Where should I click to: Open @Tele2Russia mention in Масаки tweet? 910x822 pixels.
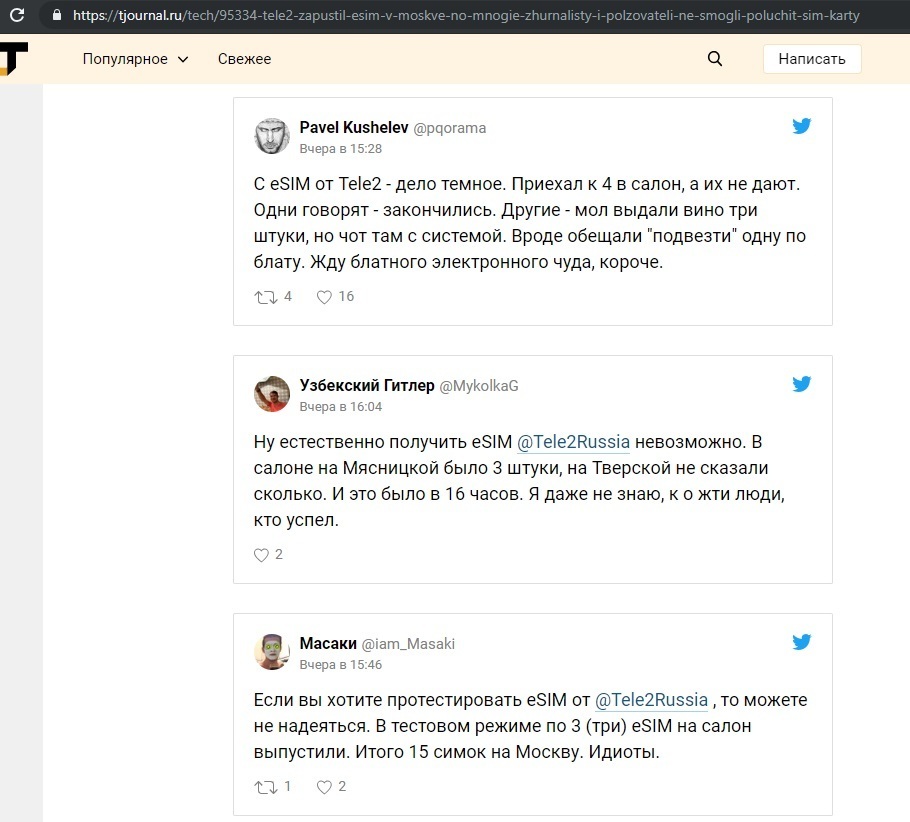point(652,700)
